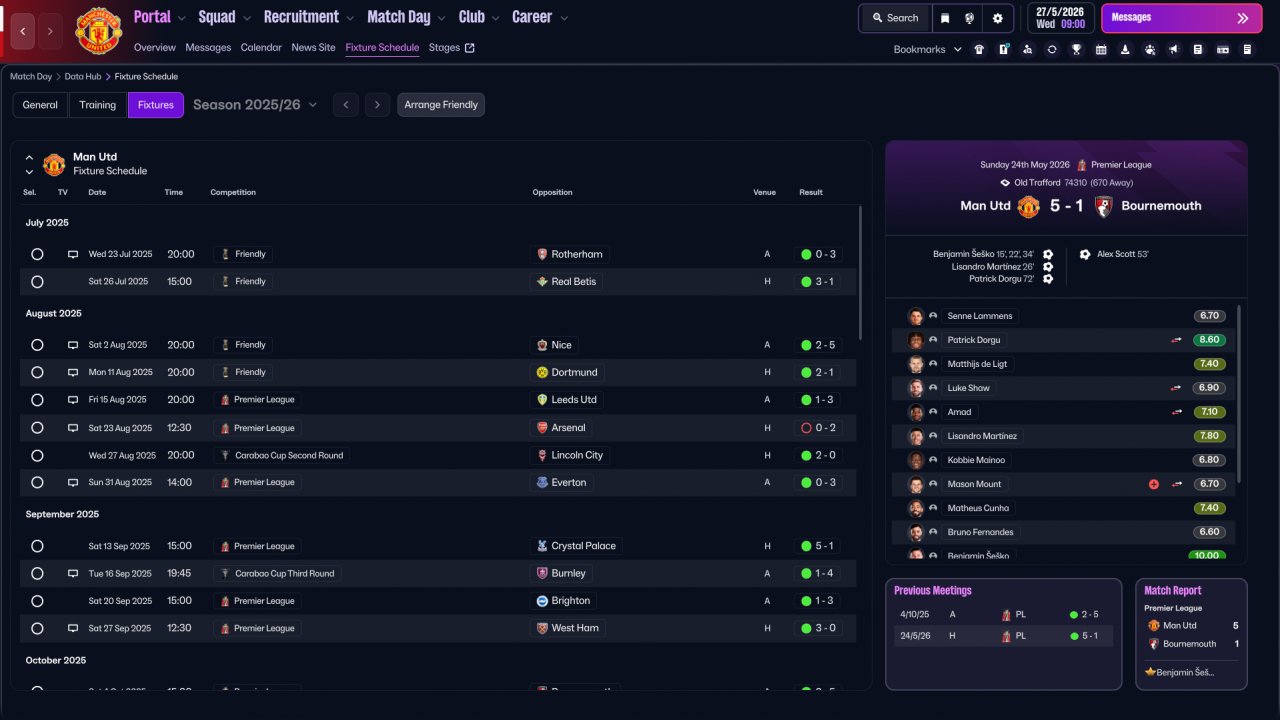The width and height of the screenshot is (1280, 720).
Task: Select the Leeds Utd fixture radio button
Action: pyautogui.click(x=37, y=400)
